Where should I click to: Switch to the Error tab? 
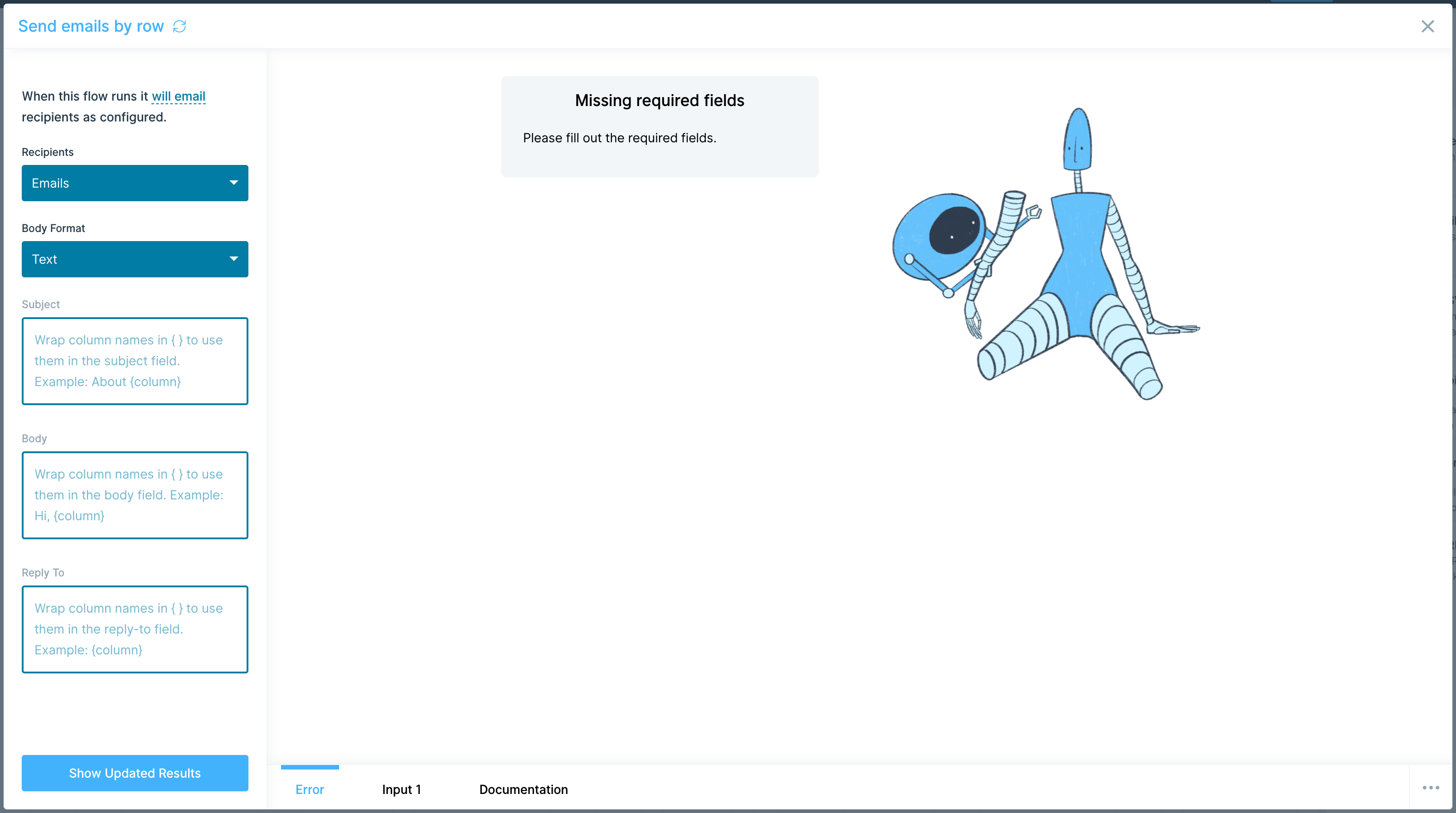pyautogui.click(x=310, y=789)
